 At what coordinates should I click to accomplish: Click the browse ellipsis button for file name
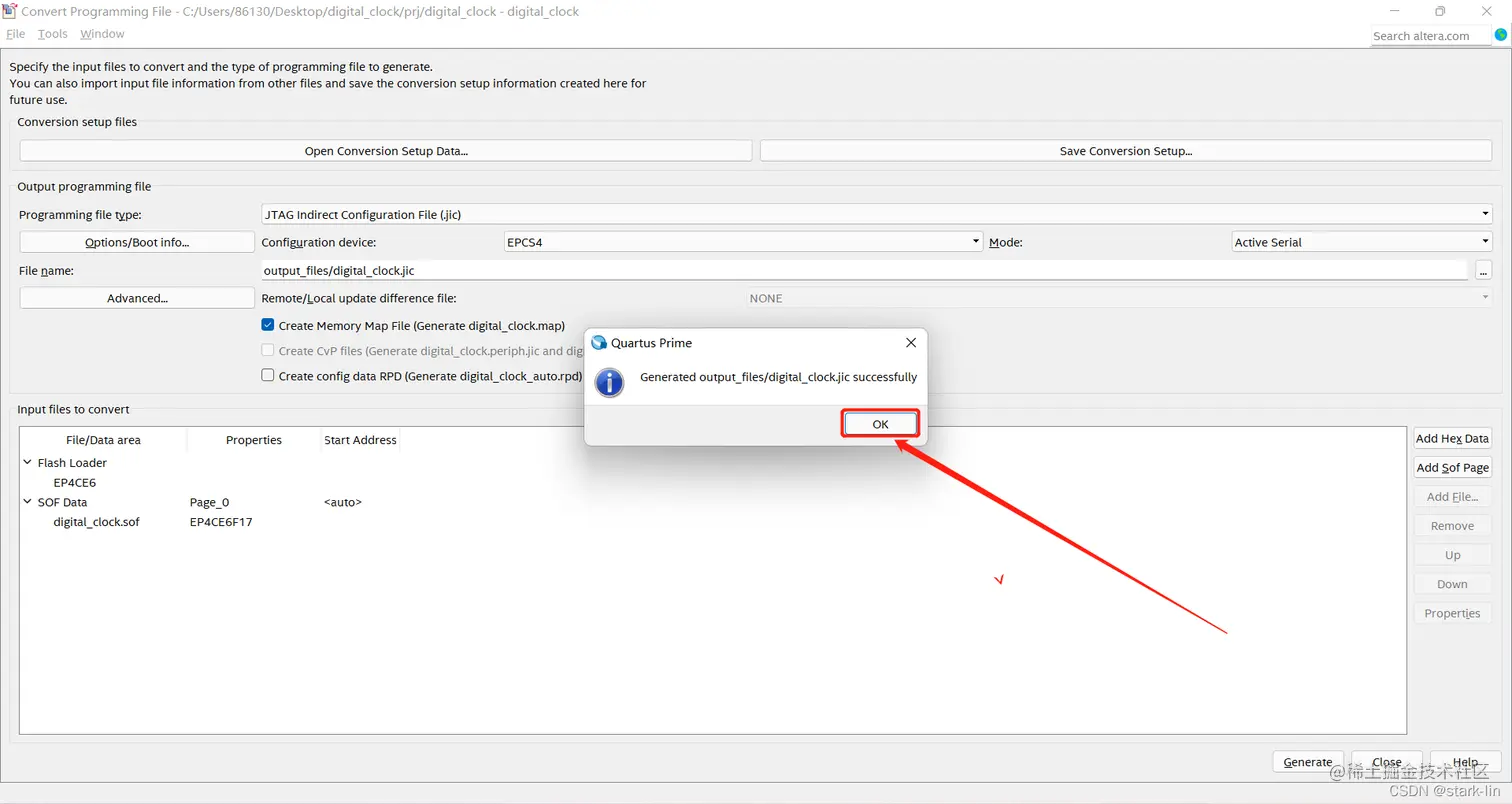click(1483, 270)
